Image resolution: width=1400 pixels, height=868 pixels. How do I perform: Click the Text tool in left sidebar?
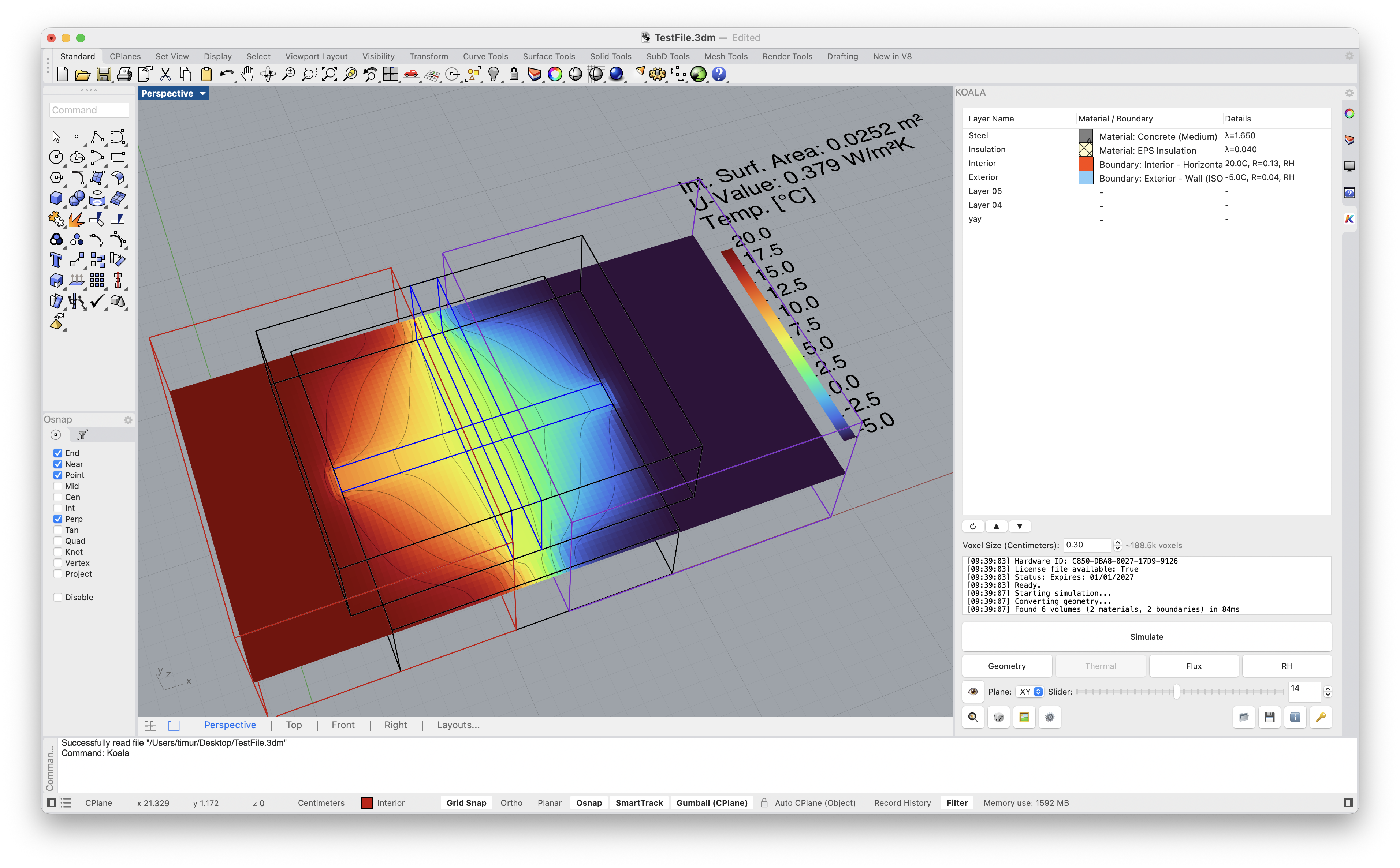click(56, 260)
